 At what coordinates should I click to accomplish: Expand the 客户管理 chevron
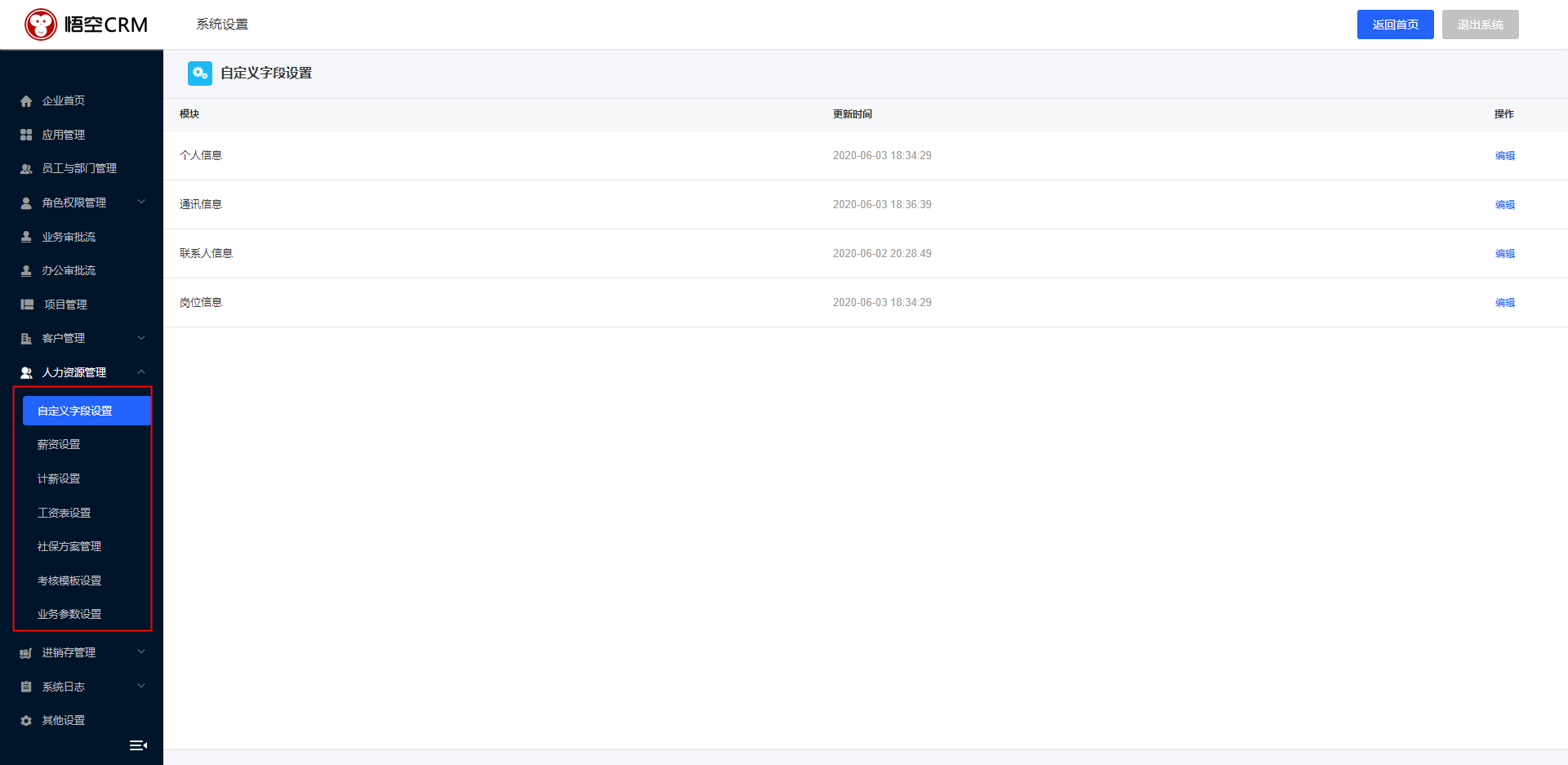click(x=141, y=338)
